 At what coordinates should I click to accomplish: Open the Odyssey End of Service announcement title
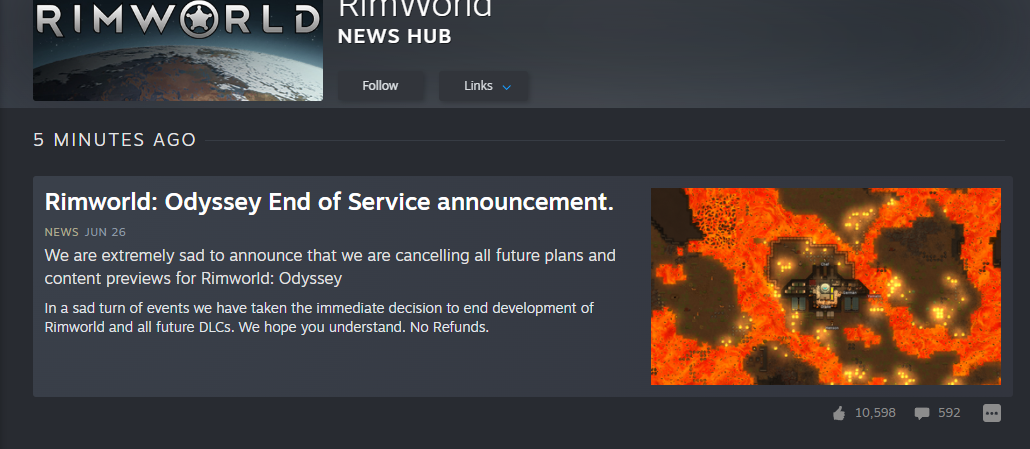[x=329, y=203]
